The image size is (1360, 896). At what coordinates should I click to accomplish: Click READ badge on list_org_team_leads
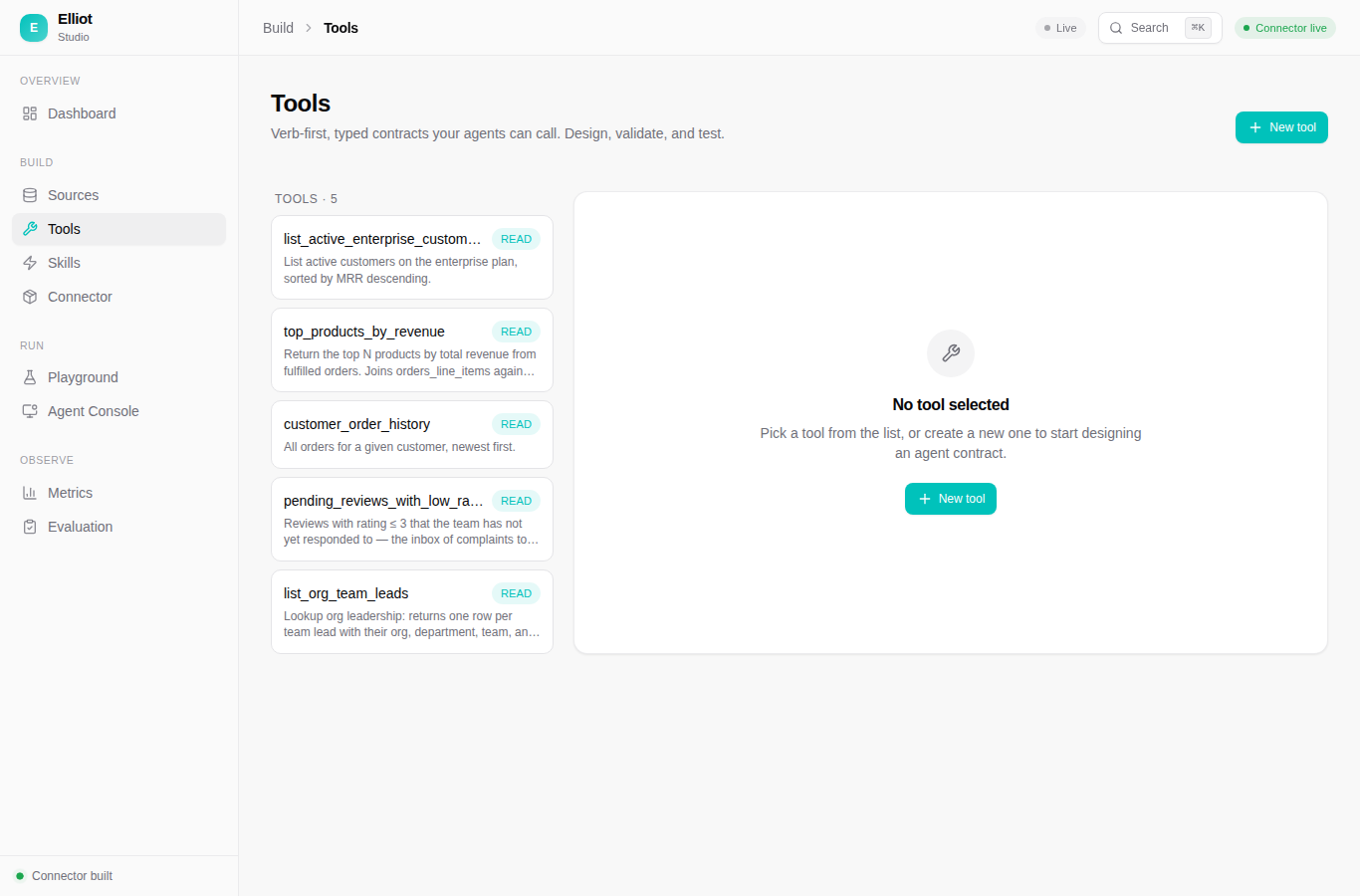(516, 593)
